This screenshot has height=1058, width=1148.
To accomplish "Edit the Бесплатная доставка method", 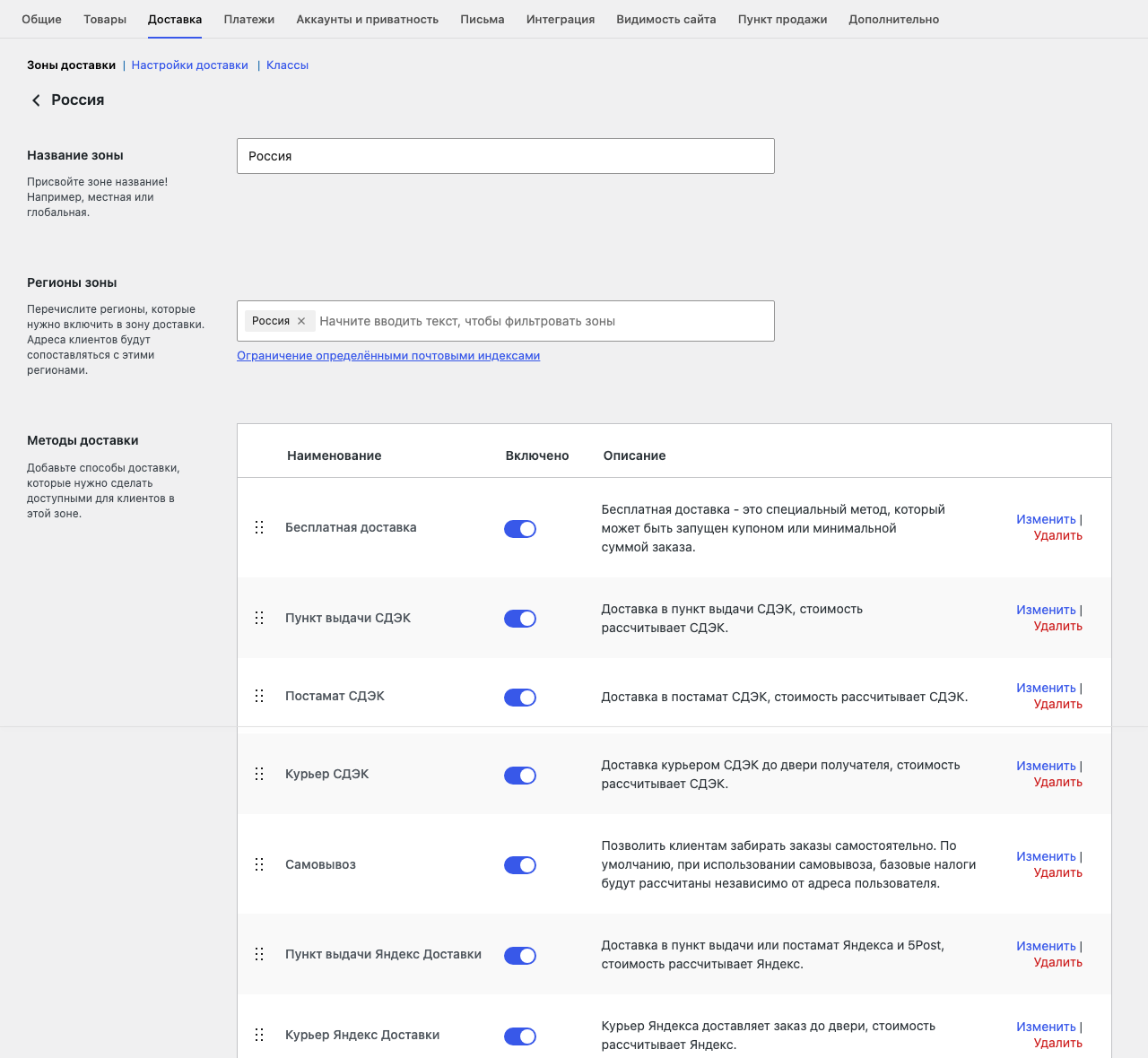I will click(1046, 519).
